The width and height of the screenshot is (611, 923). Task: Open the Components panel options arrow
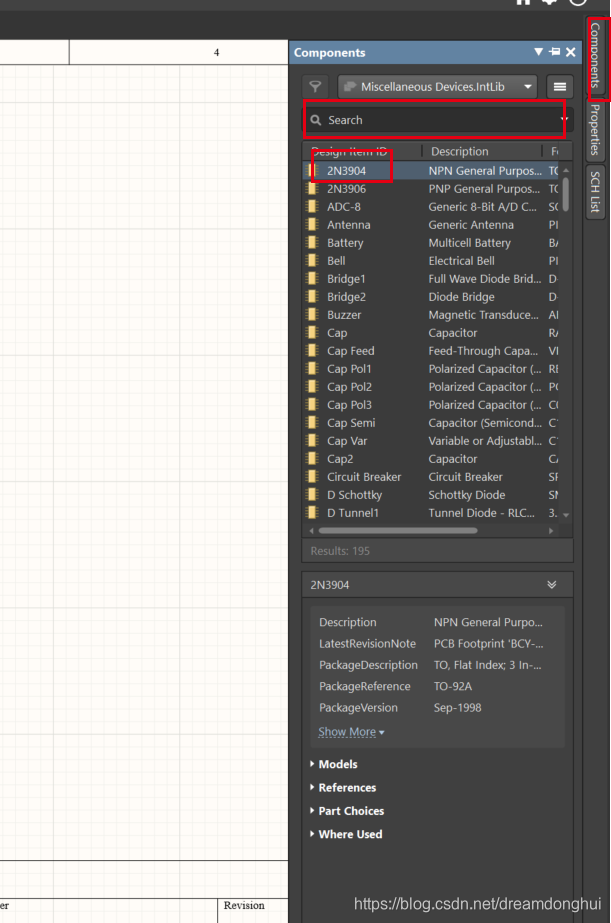click(538, 52)
